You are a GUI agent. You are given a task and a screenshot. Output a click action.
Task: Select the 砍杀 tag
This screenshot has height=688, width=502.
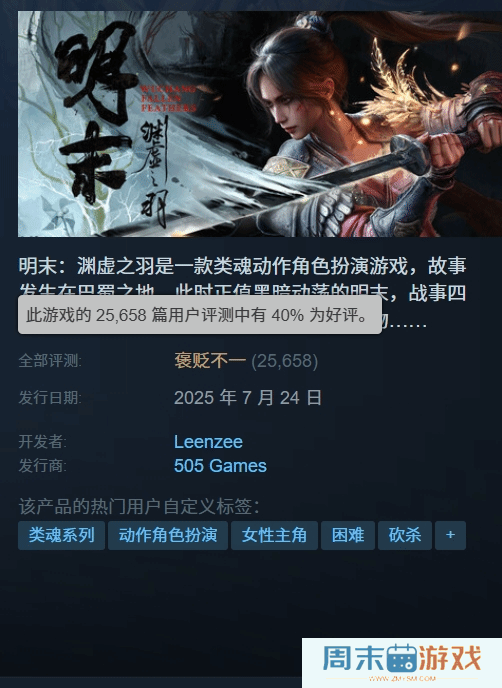[x=405, y=535]
